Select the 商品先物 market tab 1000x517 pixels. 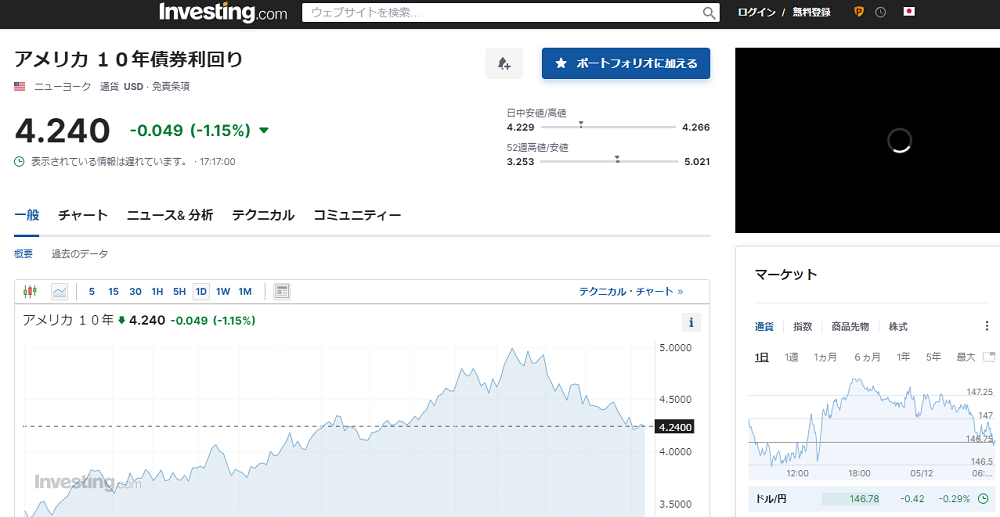pyautogui.click(x=850, y=326)
